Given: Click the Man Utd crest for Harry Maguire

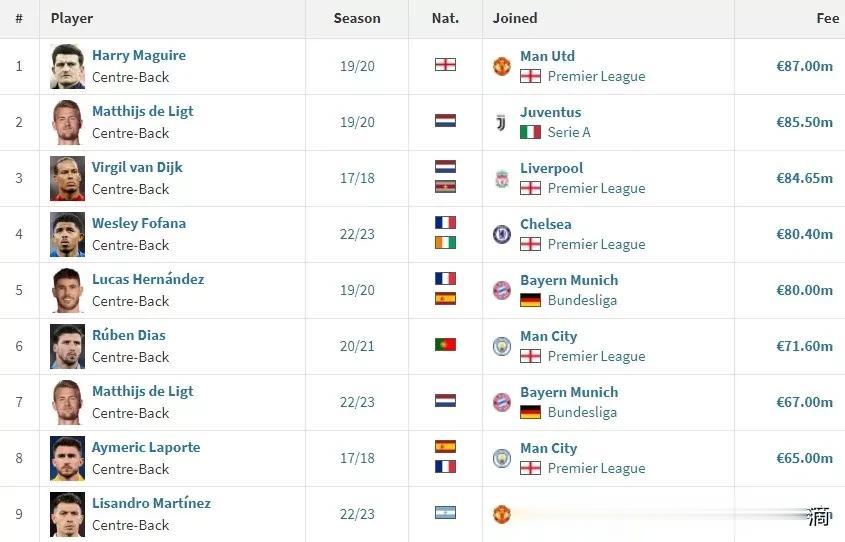Looking at the screenshot, I should click(502, 66).
